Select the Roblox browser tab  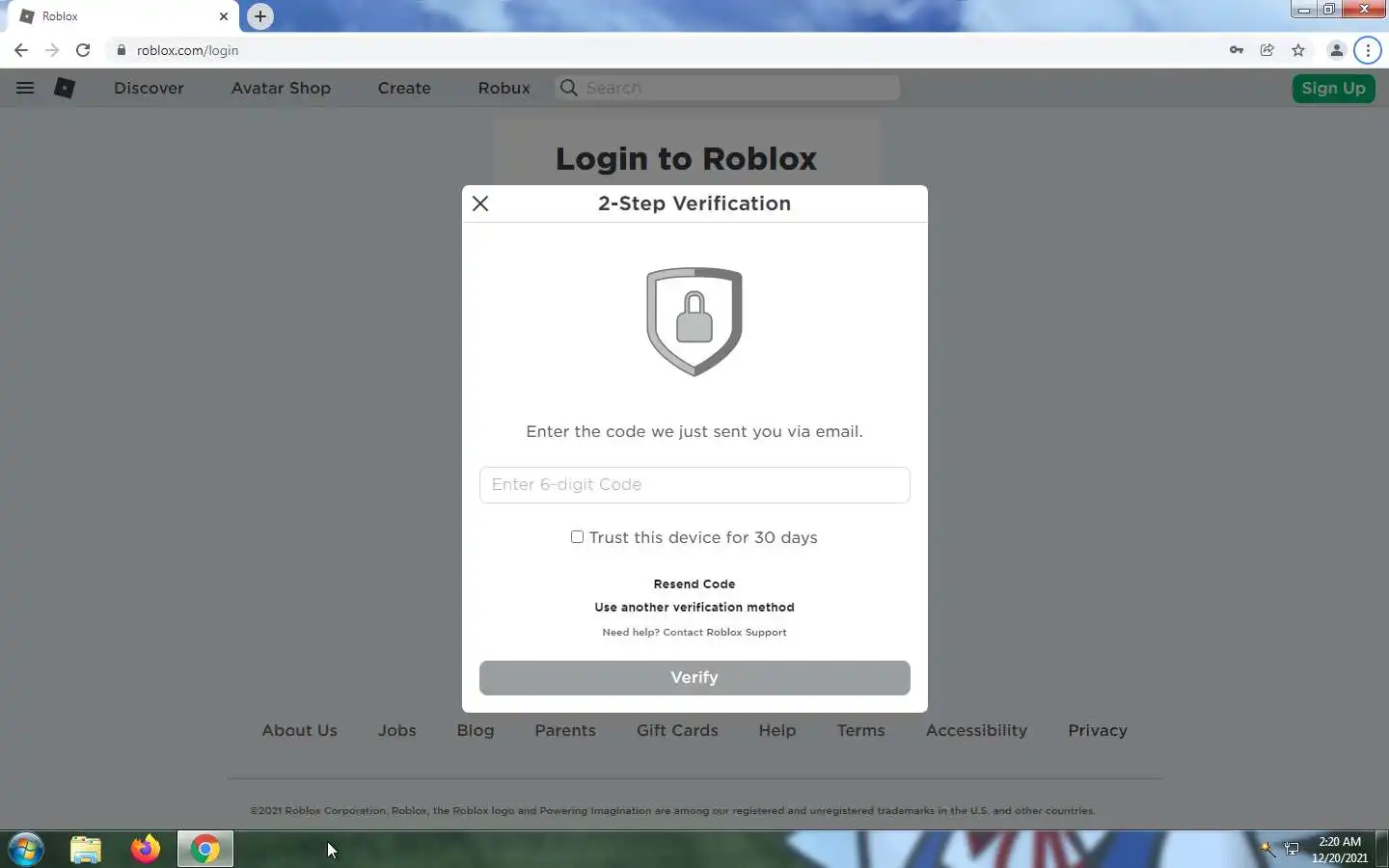(x=123, y=16)
